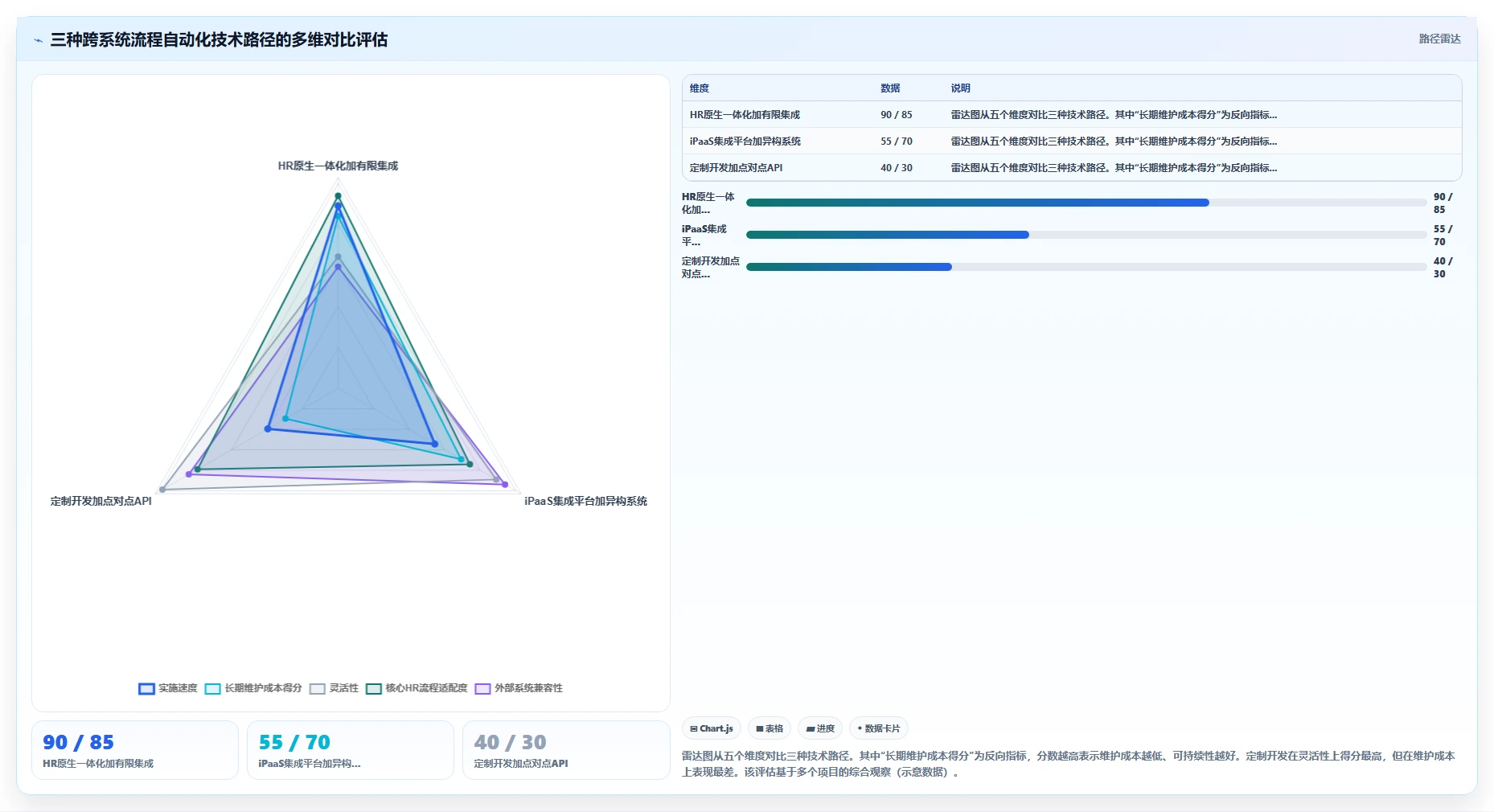Click the 进度 tag chip

820,728
